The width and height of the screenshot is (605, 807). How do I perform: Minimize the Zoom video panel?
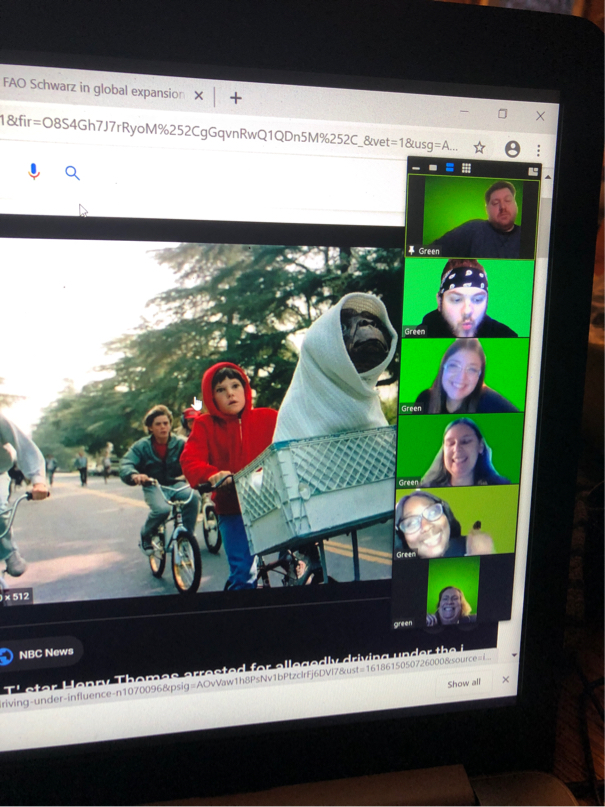click(x=416, y=168)
